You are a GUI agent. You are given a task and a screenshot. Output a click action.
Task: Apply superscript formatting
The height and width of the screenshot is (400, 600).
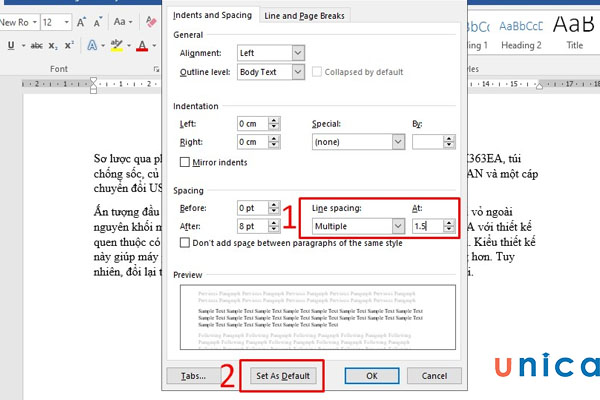[x=69, y=45]
